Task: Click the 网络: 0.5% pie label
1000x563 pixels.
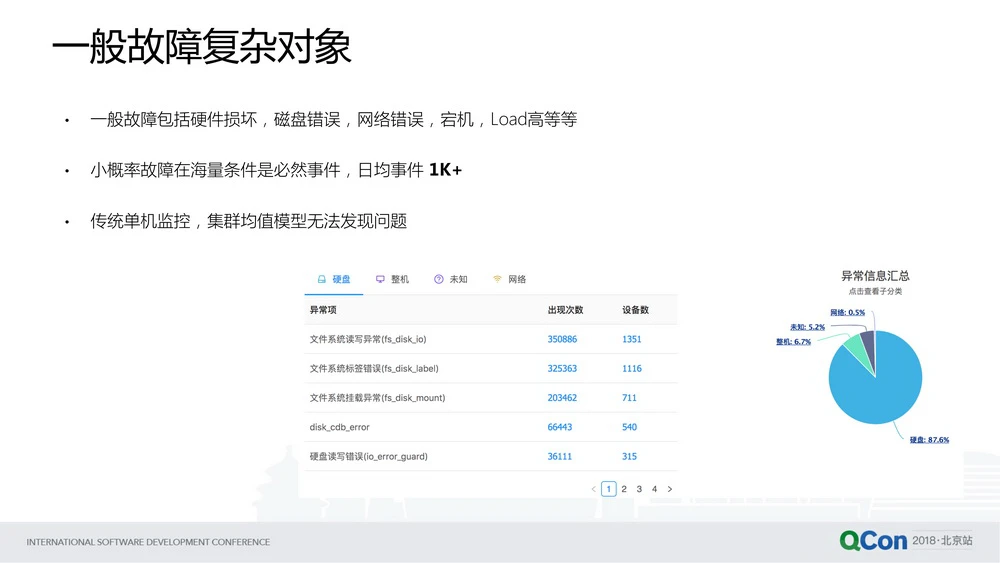Action: tap(848, 312)
